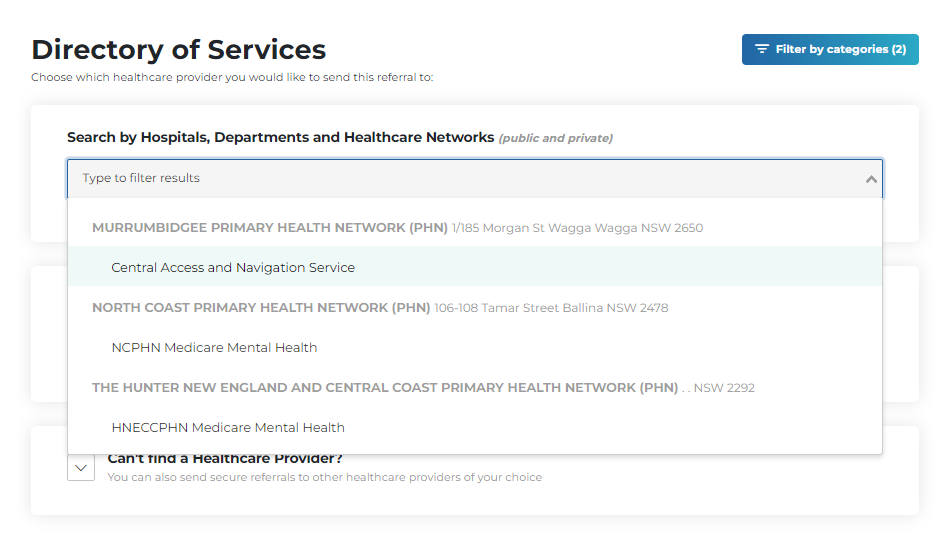Click the Directory of Services page title
This screenshot has height=533, width=949.
click(179, 49)
